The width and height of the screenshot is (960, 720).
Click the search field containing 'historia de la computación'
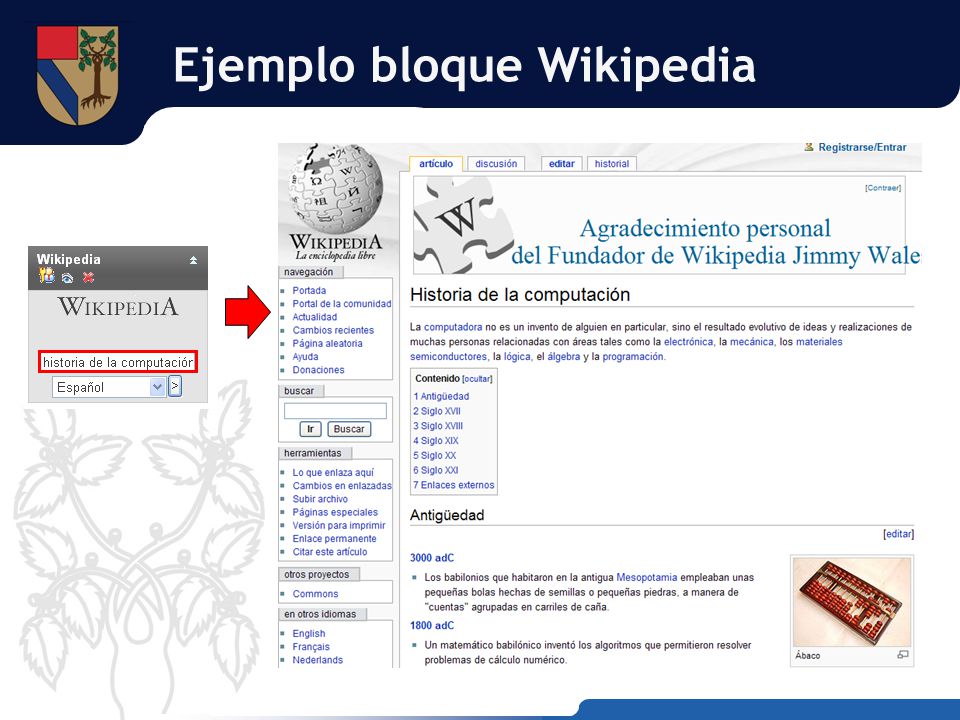click(x=118, y=362)
